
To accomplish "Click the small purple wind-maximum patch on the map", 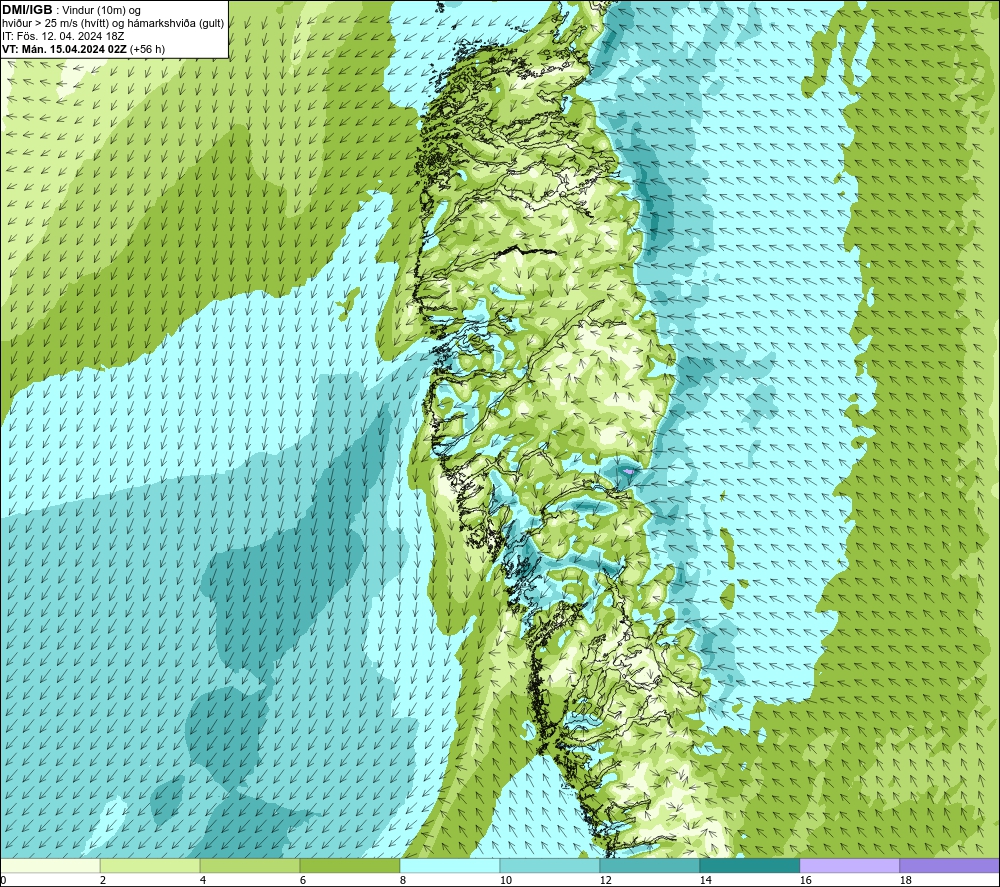I will pyautogui.click(x=629, y=471).
